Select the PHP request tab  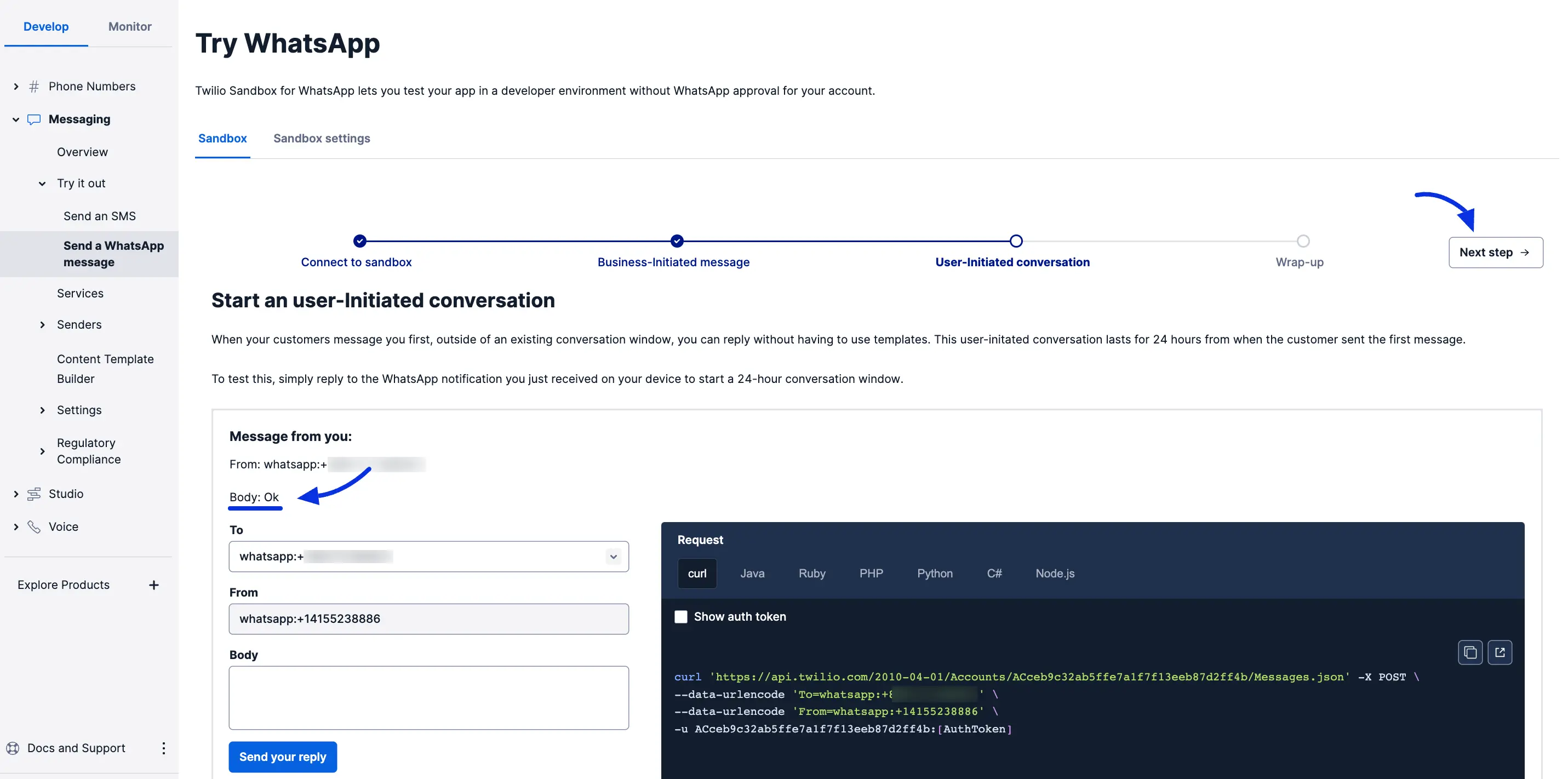[871, 574]
